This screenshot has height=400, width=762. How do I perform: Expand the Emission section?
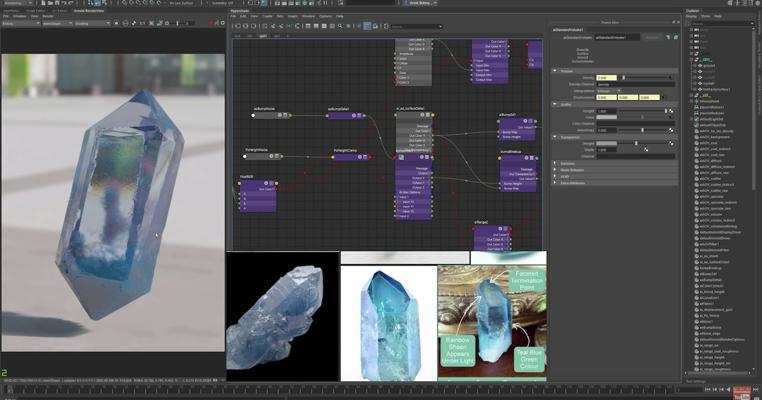tap(554, 163)
